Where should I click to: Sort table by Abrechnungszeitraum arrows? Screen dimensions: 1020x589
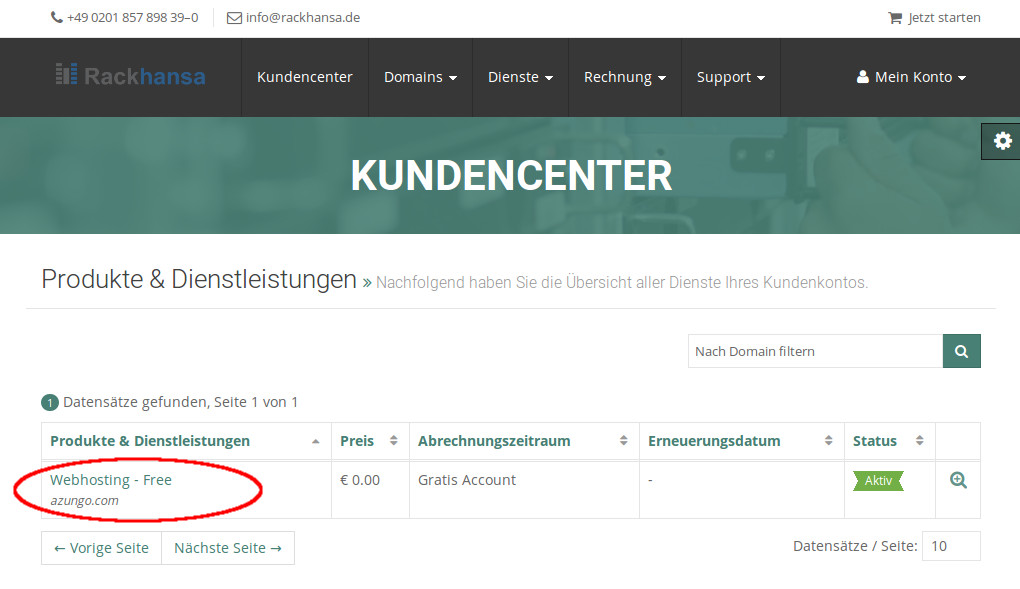click(x=623, y=441)
